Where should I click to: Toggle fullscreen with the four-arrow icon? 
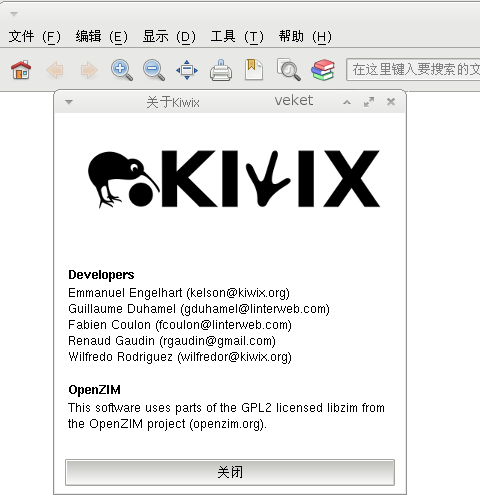click(187, 70)
